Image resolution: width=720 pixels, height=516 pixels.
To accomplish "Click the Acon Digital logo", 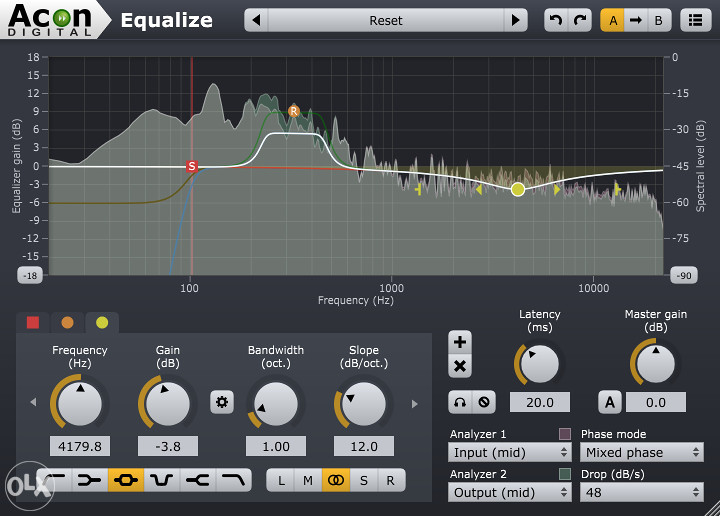I will click(50, 20).
